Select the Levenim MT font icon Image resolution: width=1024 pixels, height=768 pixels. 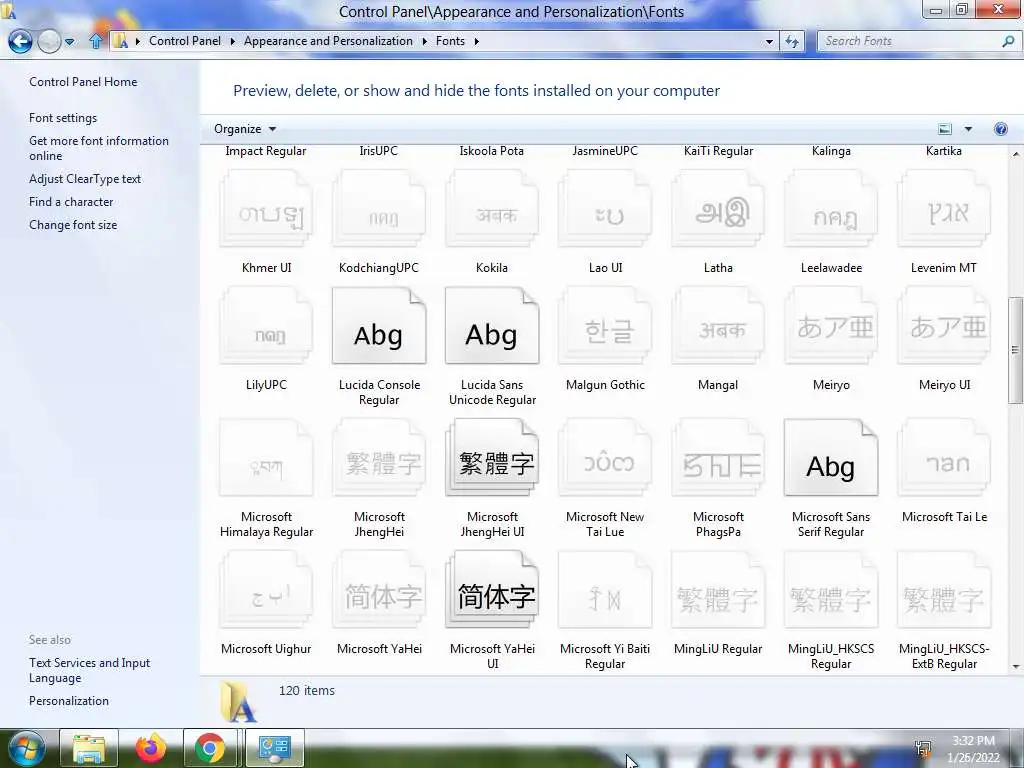[944, 209]
